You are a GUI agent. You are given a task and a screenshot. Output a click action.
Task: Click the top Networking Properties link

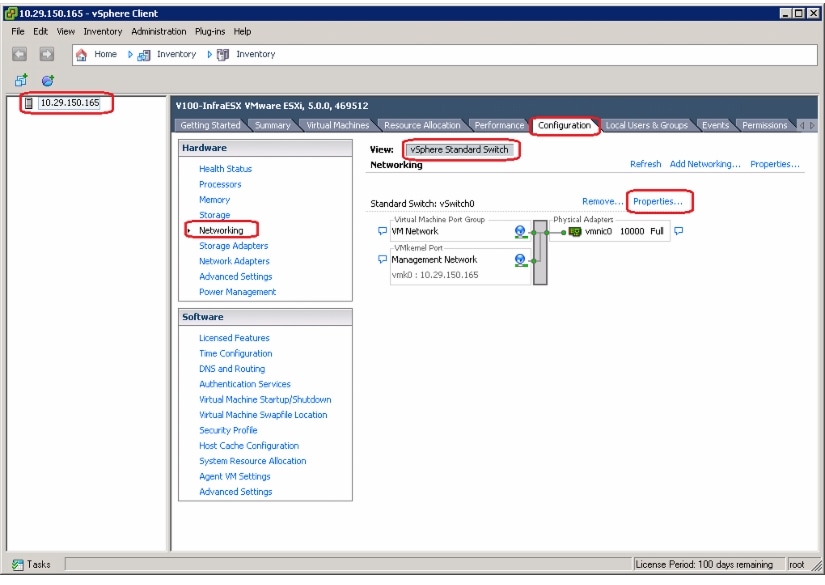pos(774,164)
